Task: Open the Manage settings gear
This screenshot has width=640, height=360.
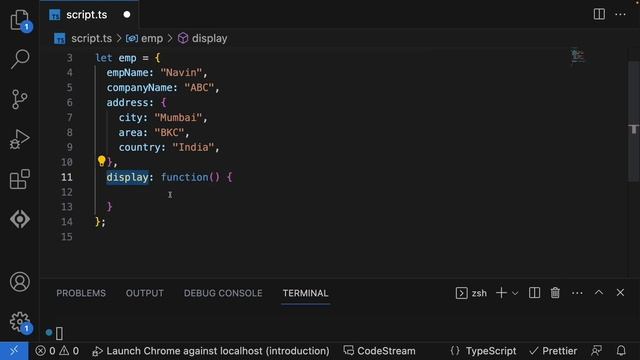Action: click(x=20, y=322)
